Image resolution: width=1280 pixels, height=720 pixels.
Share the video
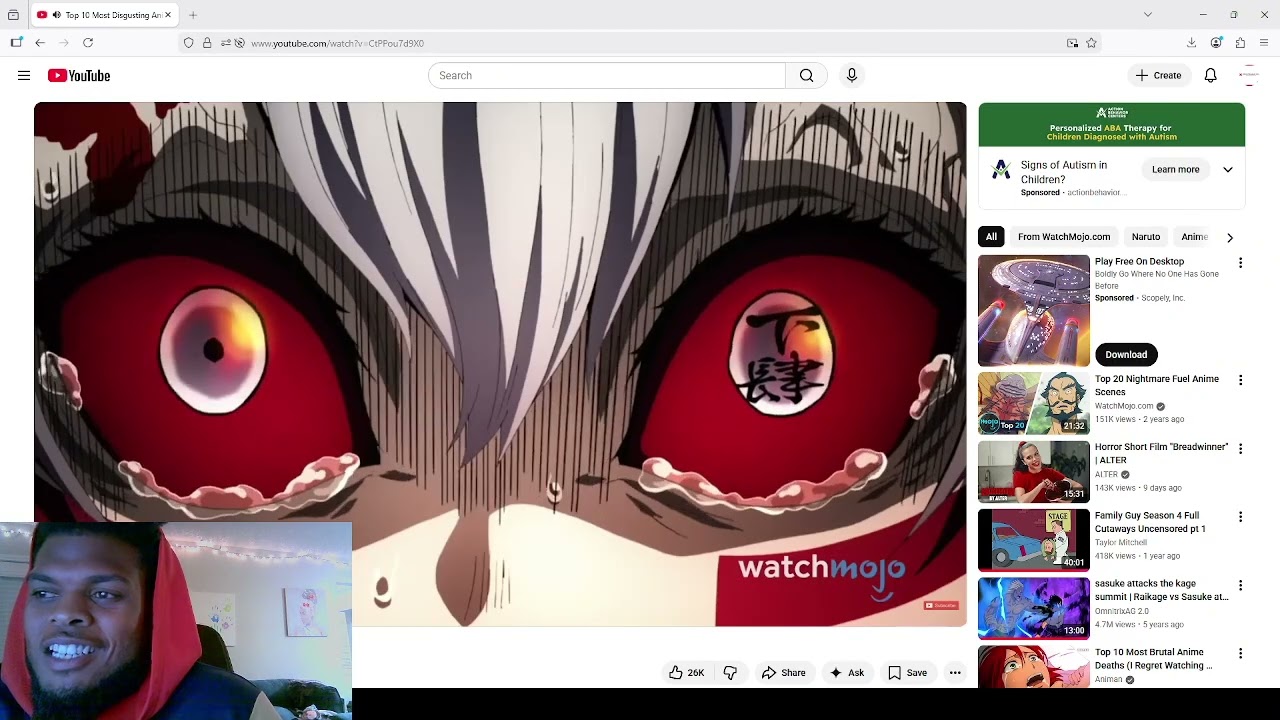click(x=783, y=673)
